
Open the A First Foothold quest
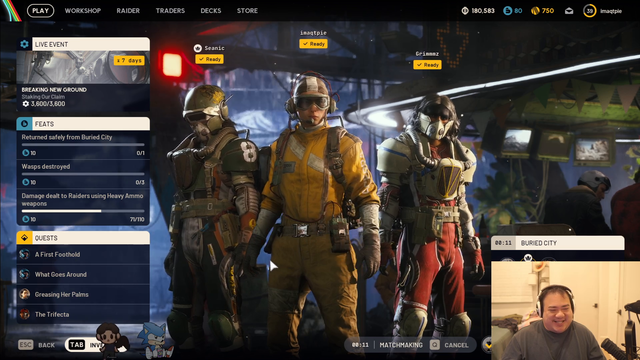coord(83,254)
